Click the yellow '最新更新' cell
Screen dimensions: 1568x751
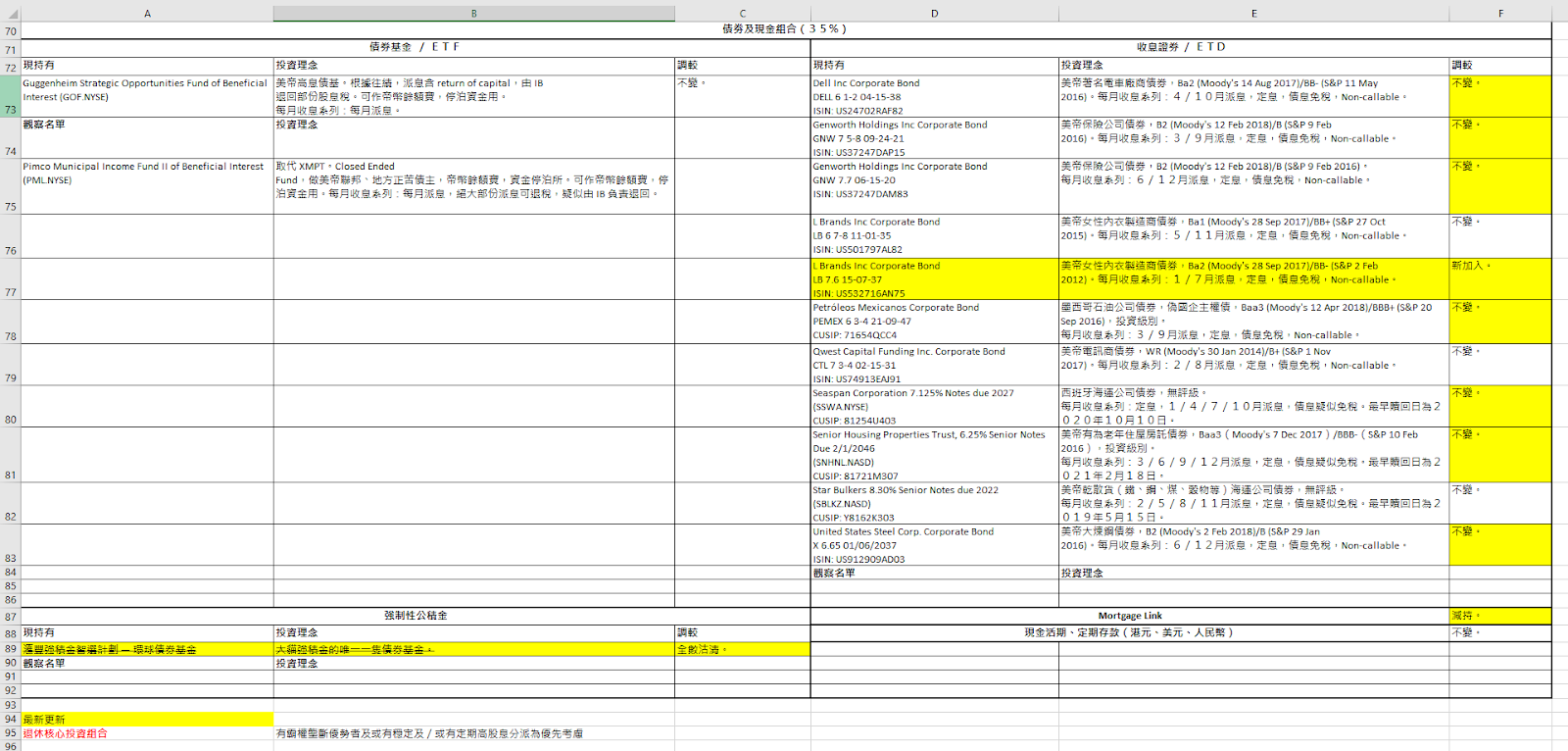click(x=147, y=720)
